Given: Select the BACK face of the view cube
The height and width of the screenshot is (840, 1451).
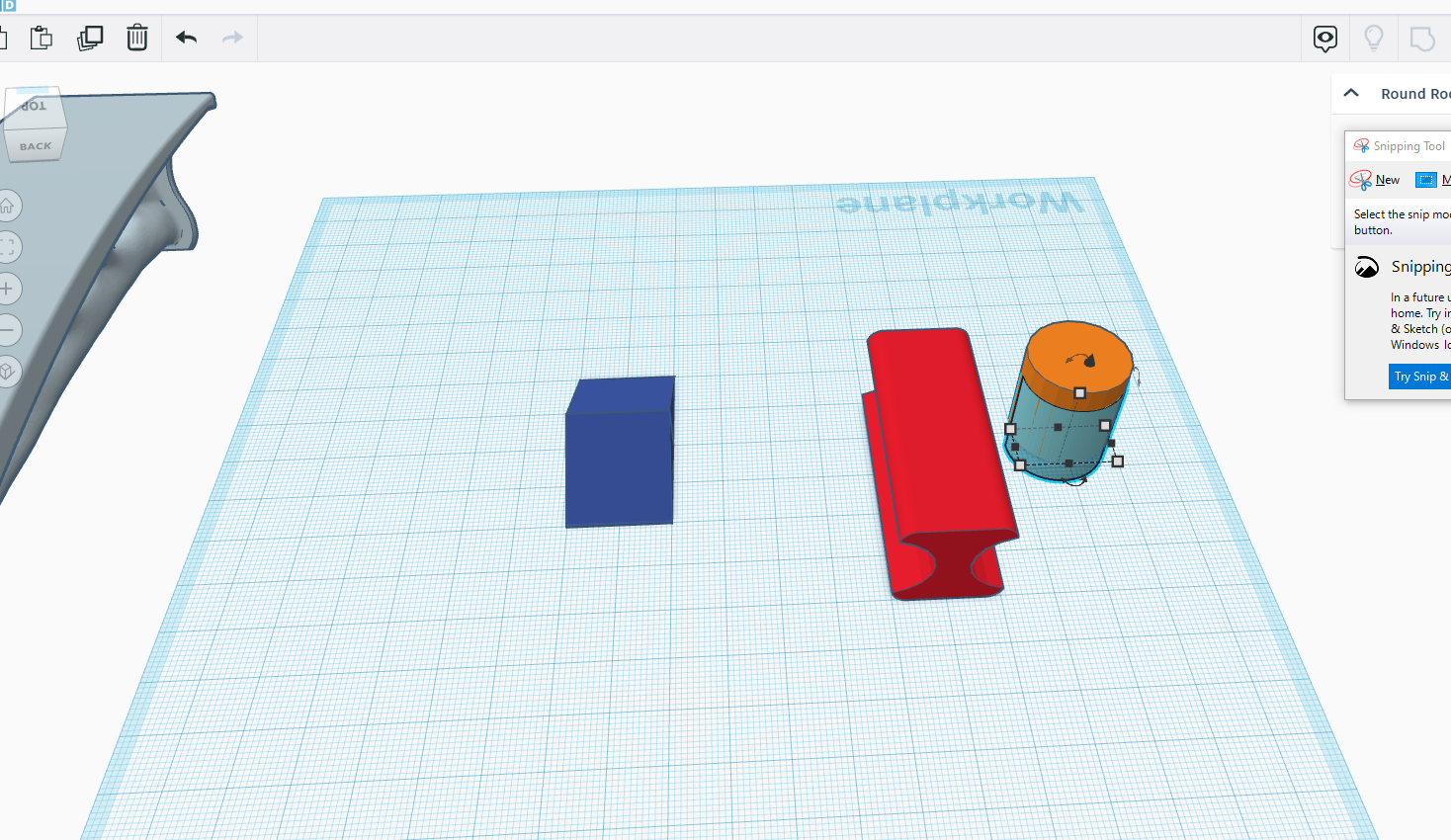Looking at the screenshot, I should (x=36, y=146).
